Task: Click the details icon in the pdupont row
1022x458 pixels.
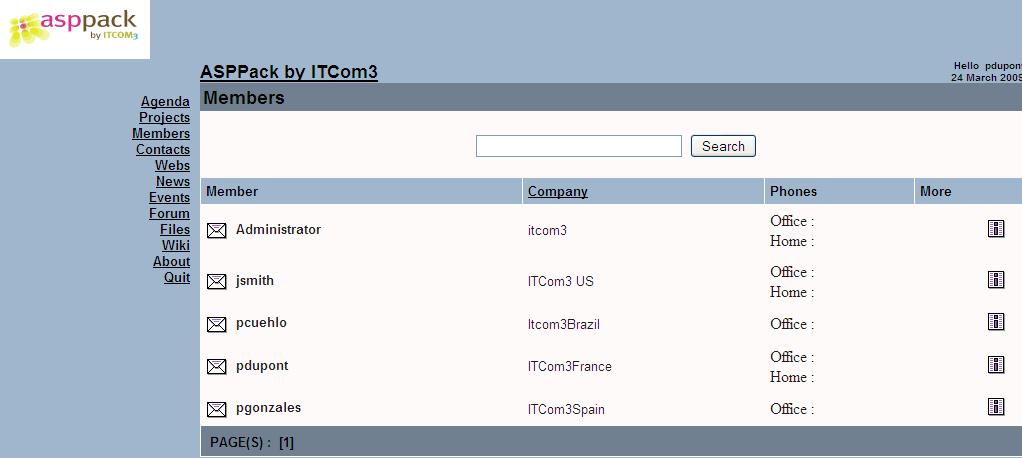Action: pos(996,364)
